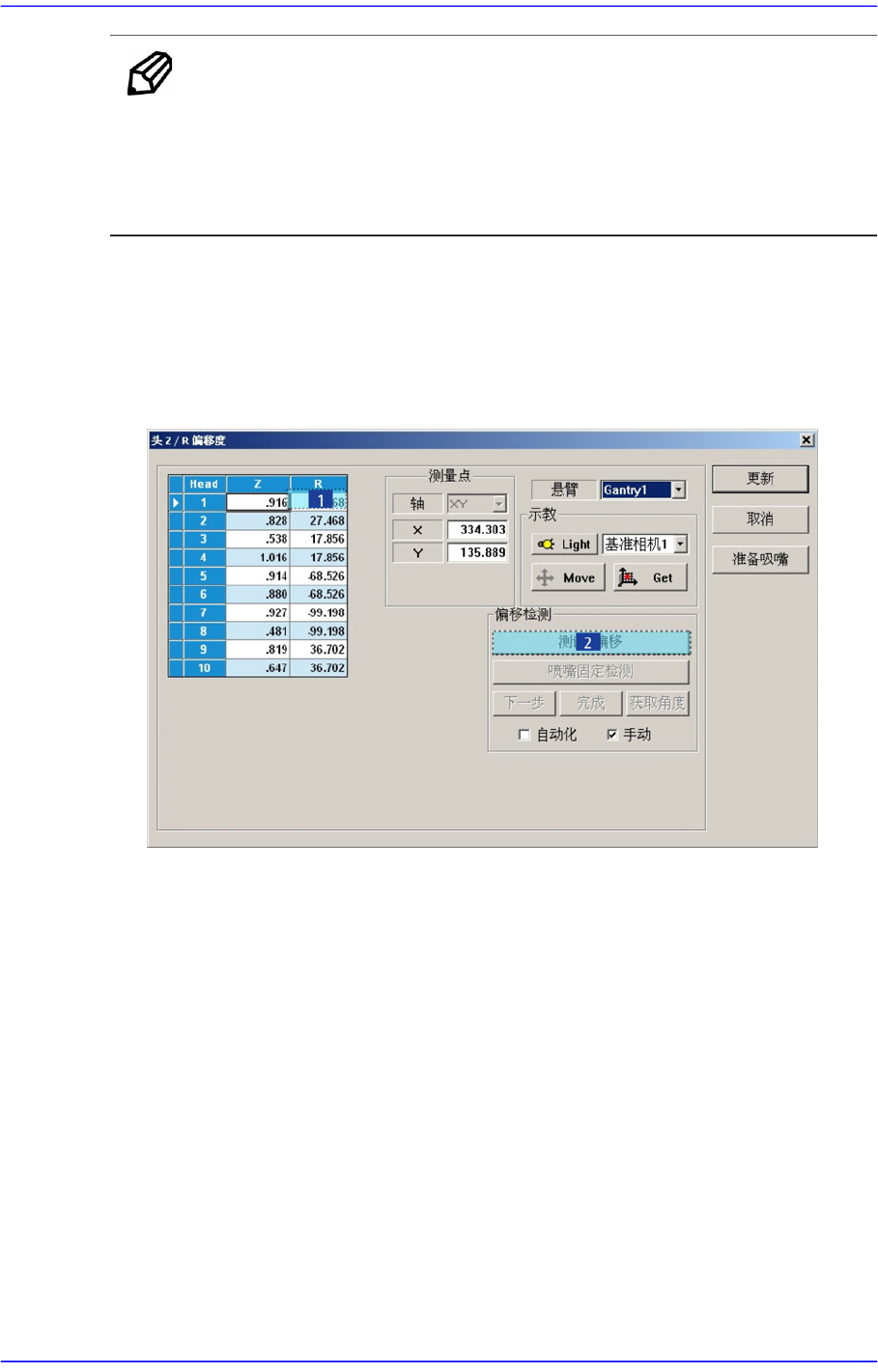Select the Z cell .819 for Head 9
Viewport: 878px width, 1372px height.
[258, 650]
